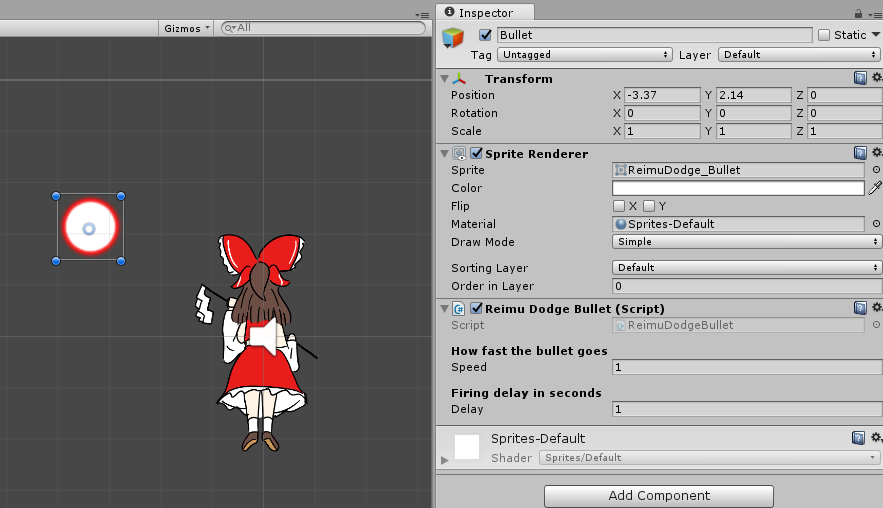Click the Position Z field
This screenshot has width=883, height=508.
click(845, 95)
